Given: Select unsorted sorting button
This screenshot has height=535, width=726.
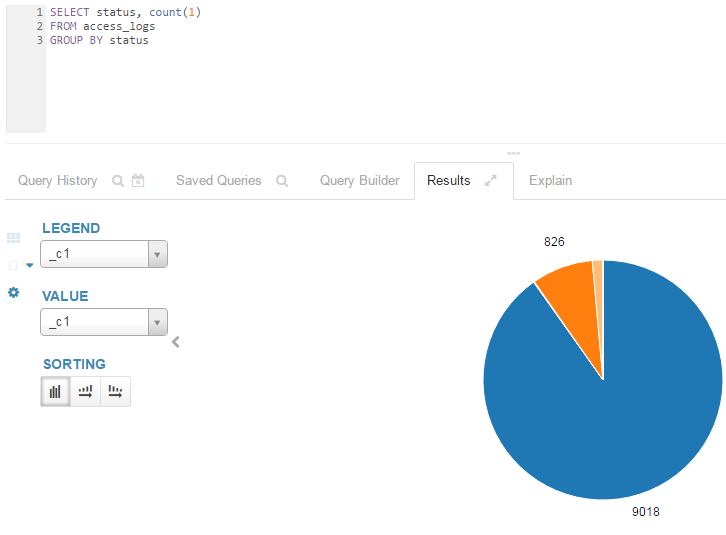Looking at the screenshot, I should click(x=55, y=391).
